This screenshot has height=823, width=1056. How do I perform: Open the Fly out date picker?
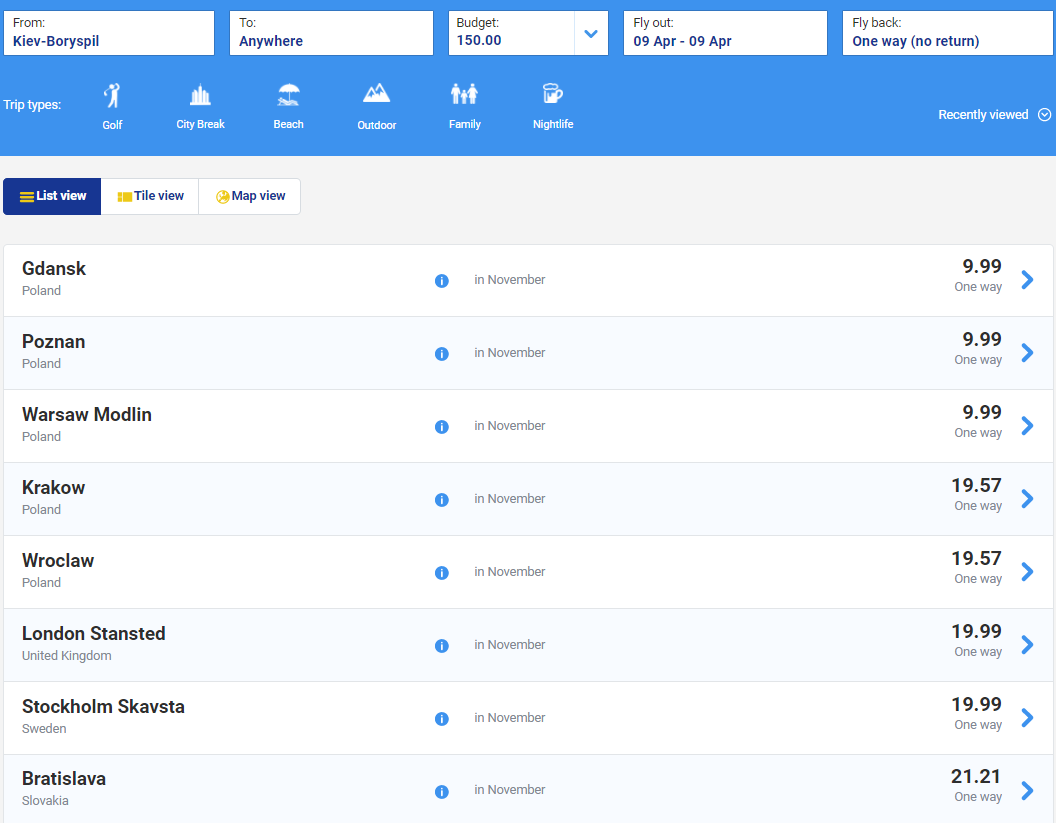pos(724,33)
